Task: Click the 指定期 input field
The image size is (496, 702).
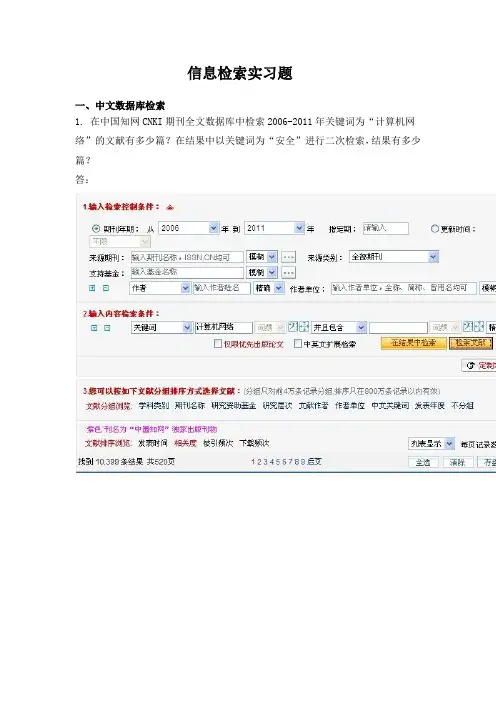Action: click(x=385, y=228)
